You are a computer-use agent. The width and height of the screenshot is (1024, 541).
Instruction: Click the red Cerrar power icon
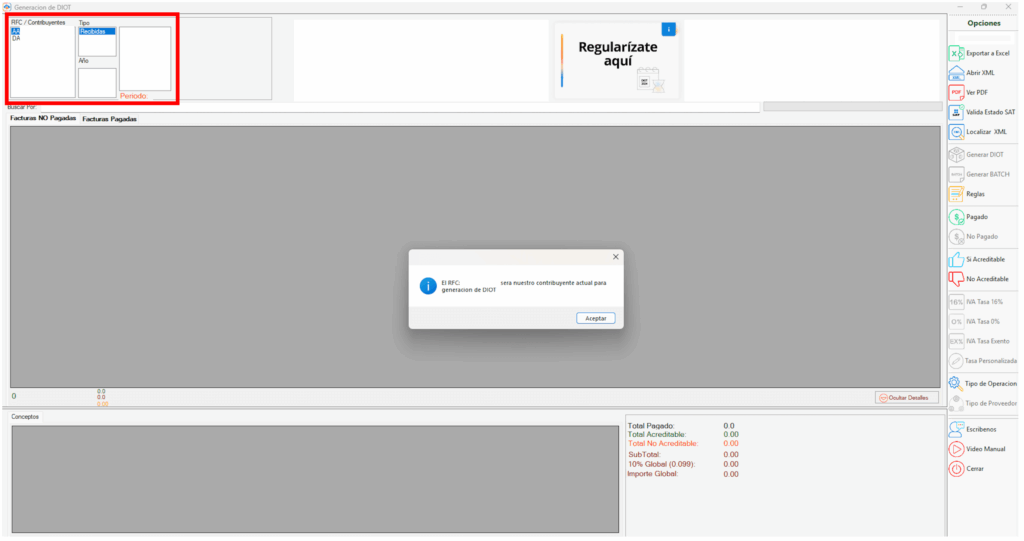(956, 469)
